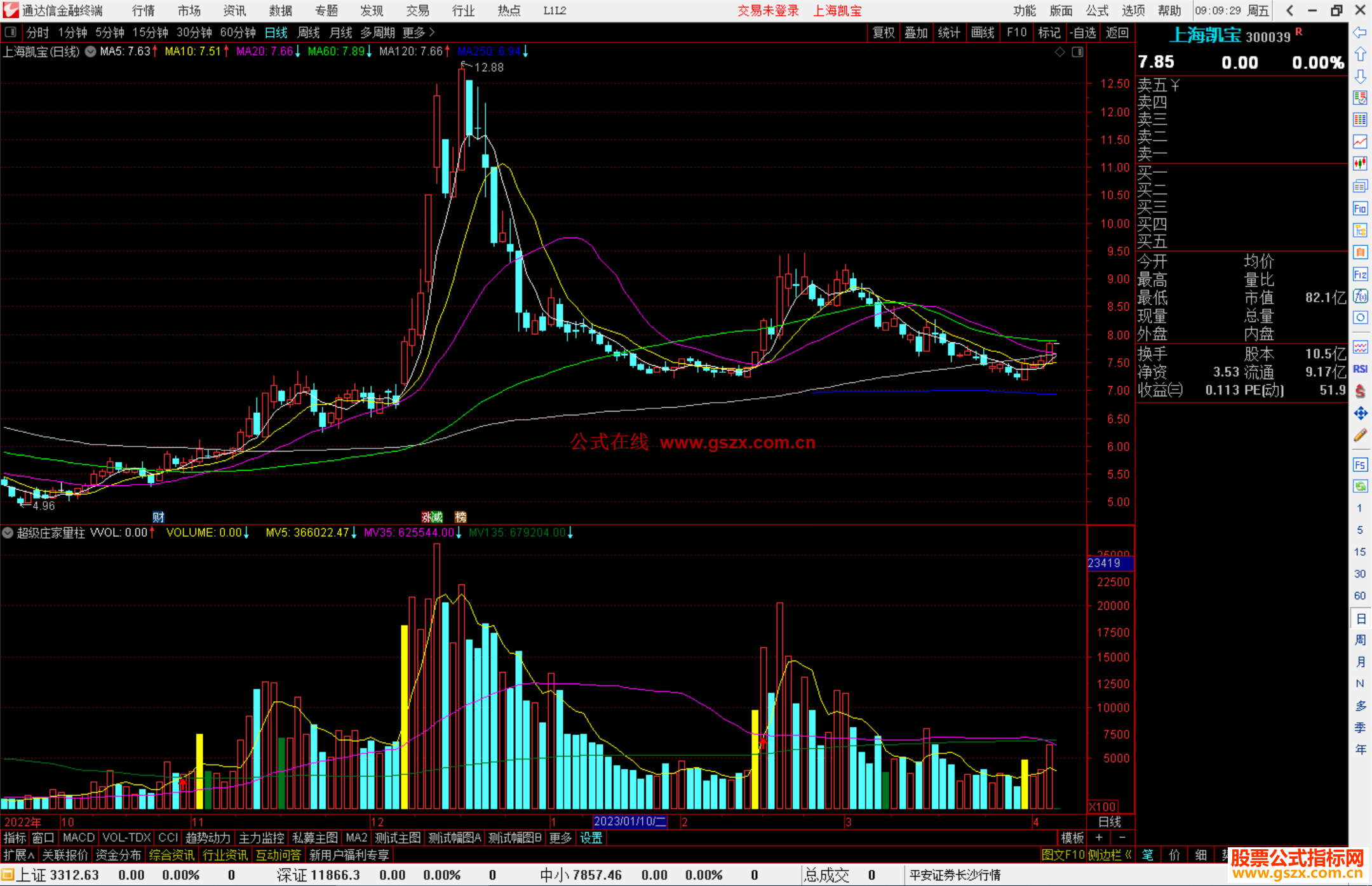Open the F12 sidebar icon
The image size is (1372, 886).
point(1360,274)
